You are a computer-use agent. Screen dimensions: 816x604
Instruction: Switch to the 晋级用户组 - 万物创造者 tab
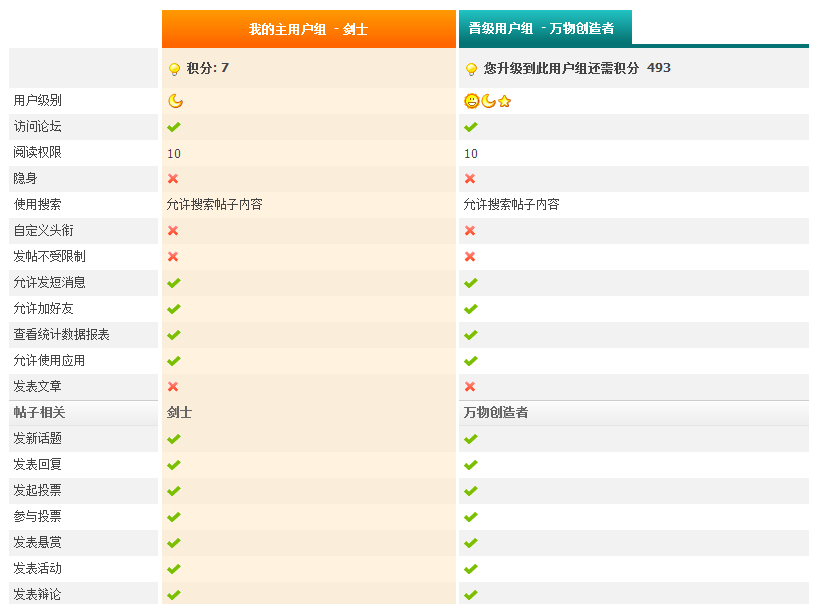click(545, 28)
